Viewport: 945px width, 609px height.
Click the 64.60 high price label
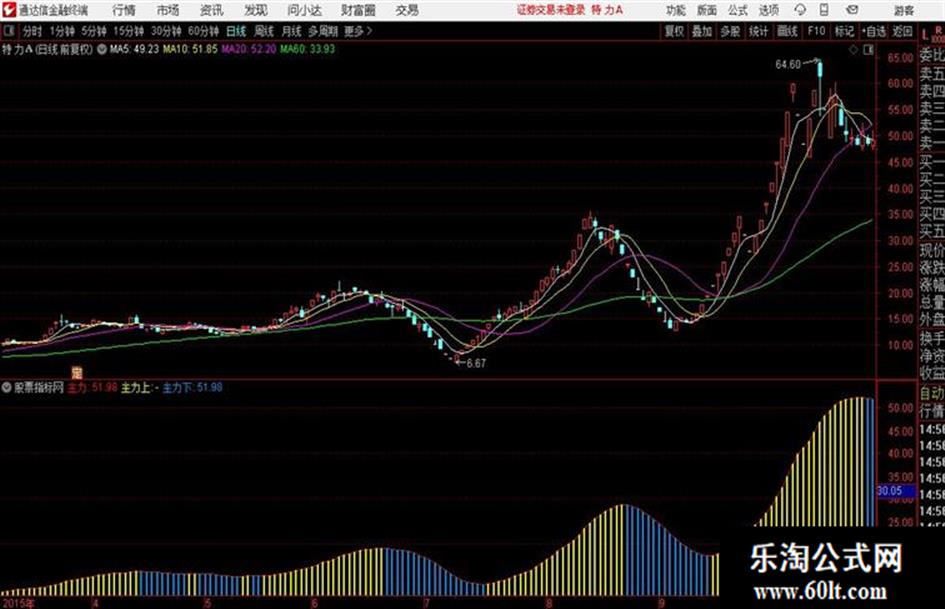tap(788, 65)
